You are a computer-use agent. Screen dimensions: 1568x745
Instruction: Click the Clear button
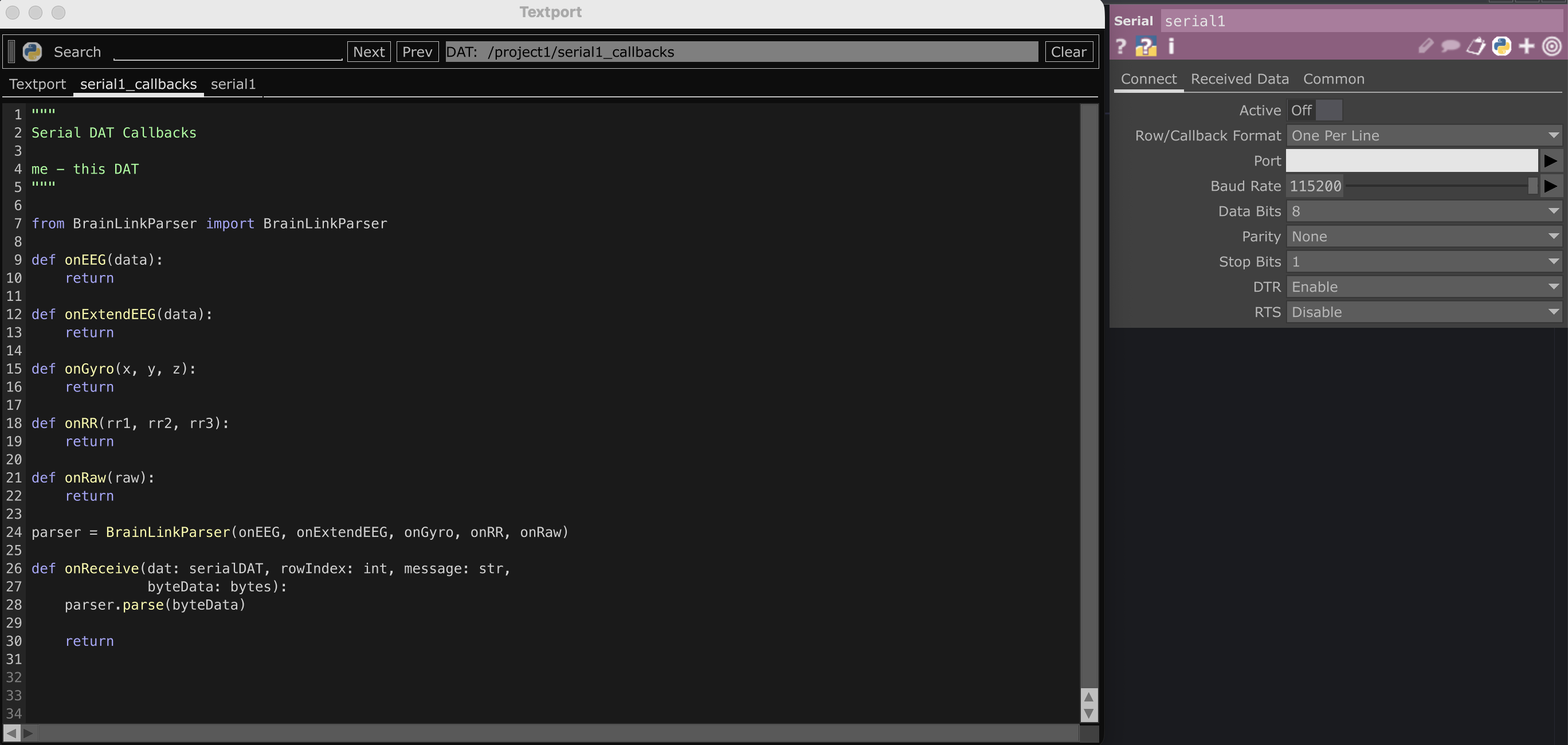[x=1069, y=52]
